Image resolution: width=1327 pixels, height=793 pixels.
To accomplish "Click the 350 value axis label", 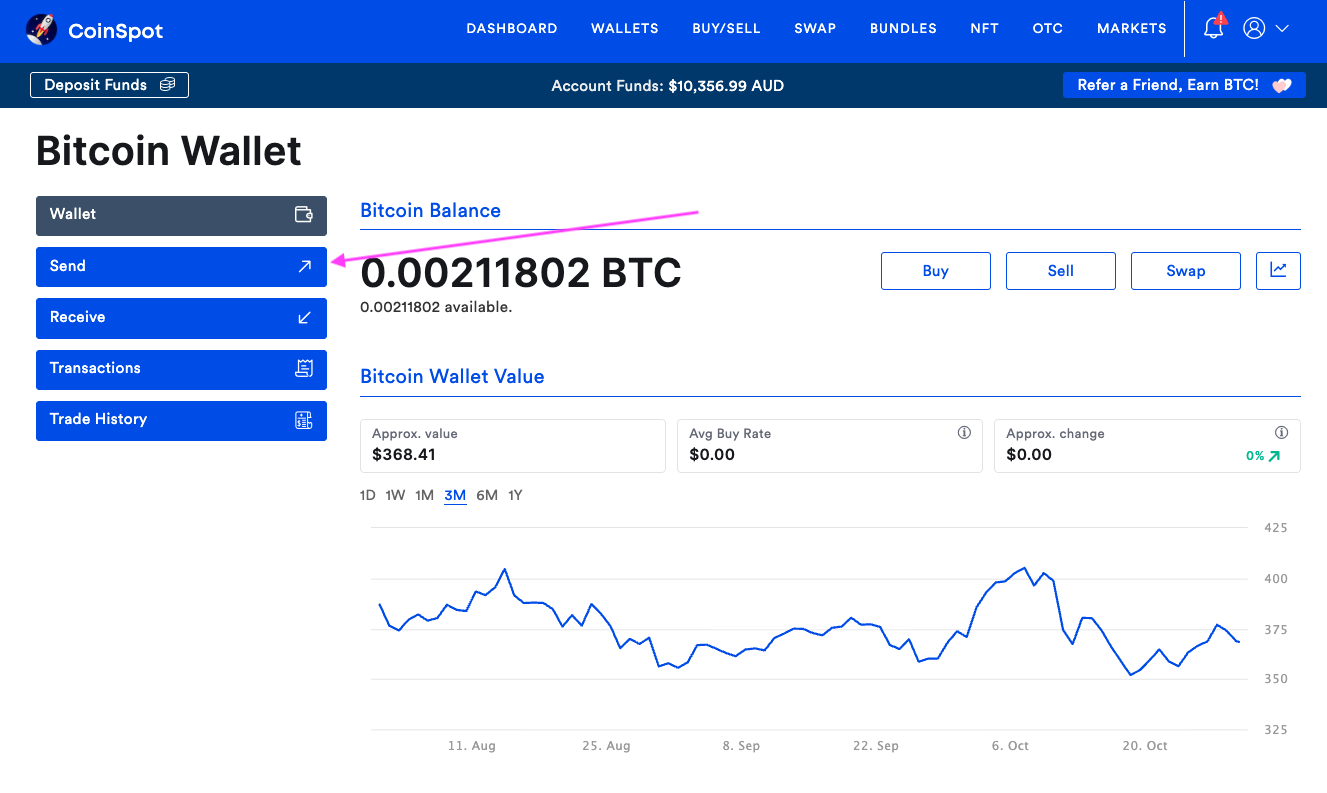I will click(1274, 679).
